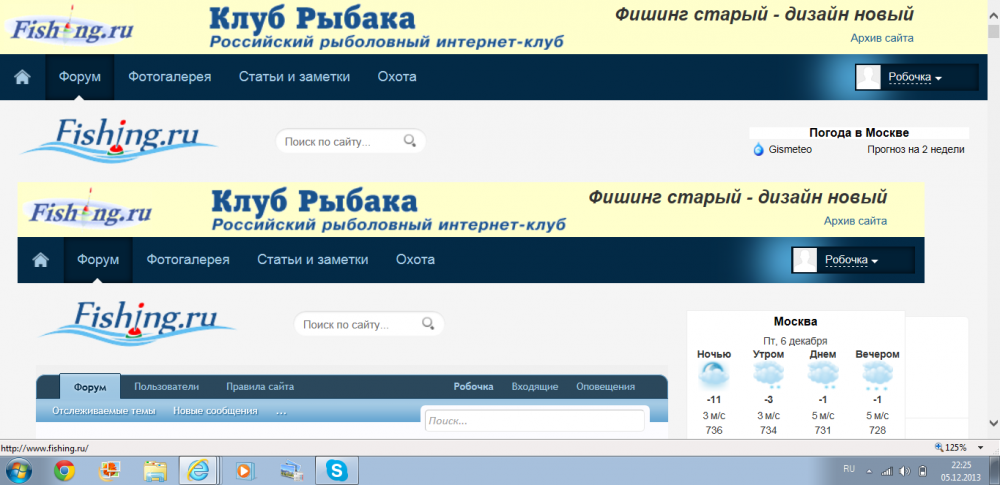
Task: Open Google Chrome from the taskbar
Action: (64, 470)
